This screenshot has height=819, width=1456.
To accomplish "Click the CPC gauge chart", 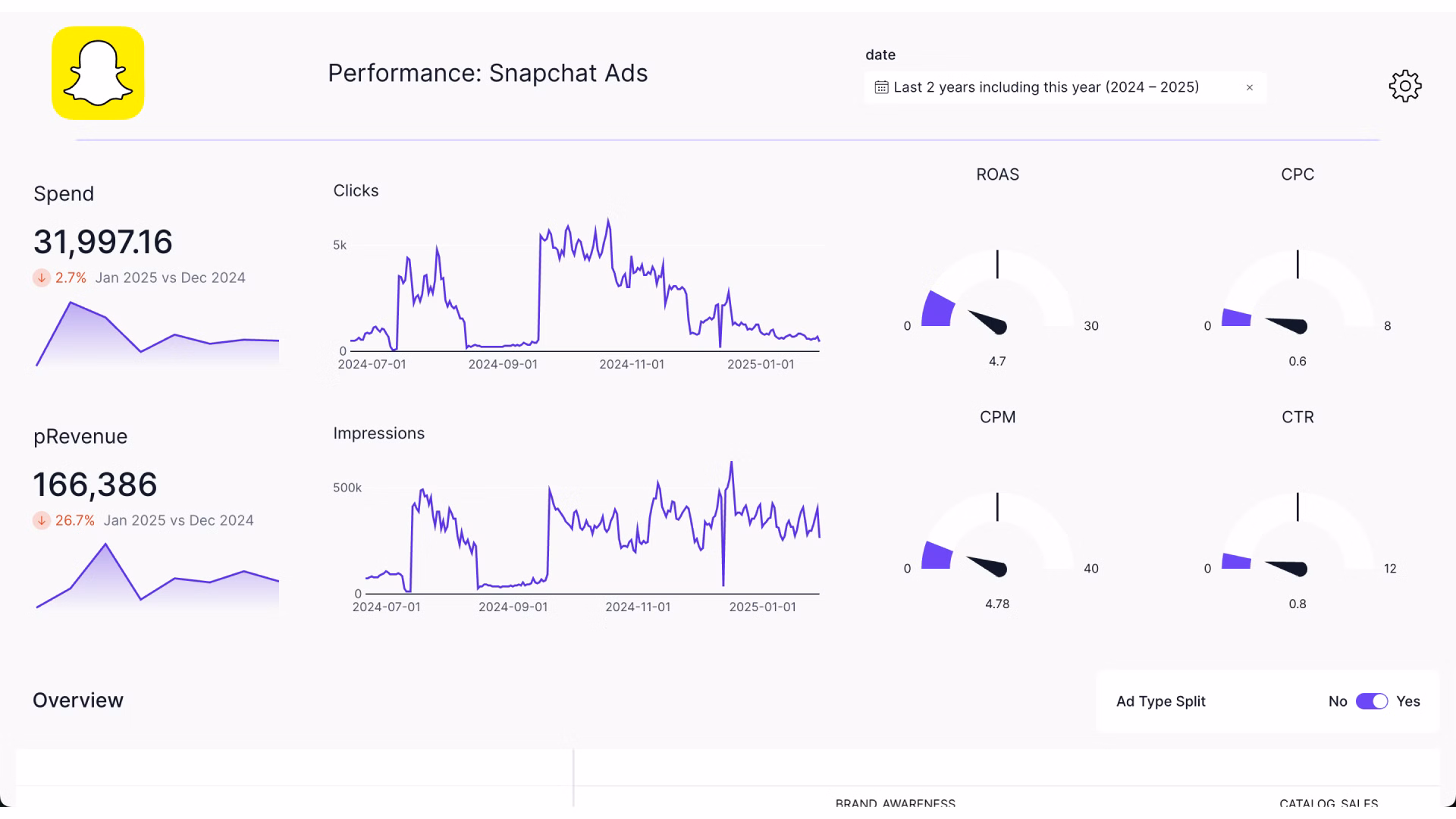I will click(1298, 296).
